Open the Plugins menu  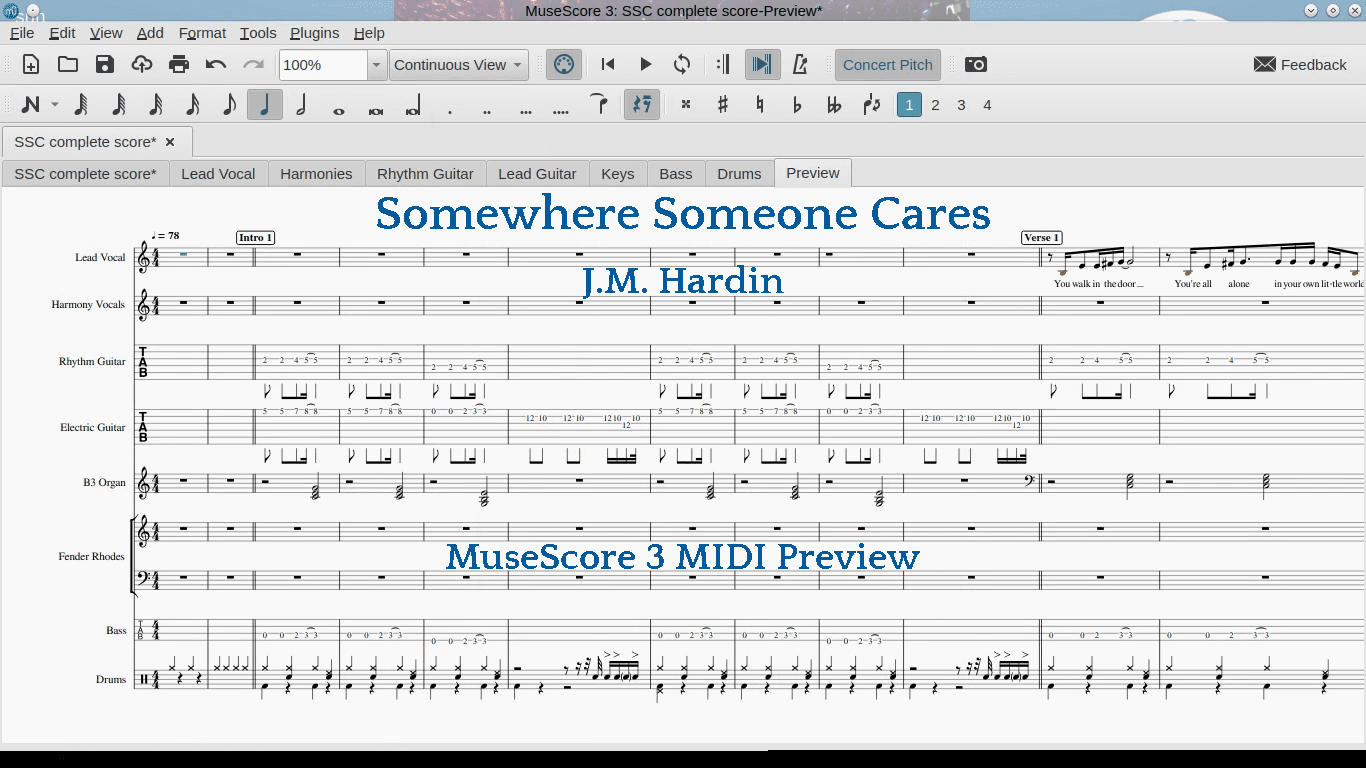[315, 33]
